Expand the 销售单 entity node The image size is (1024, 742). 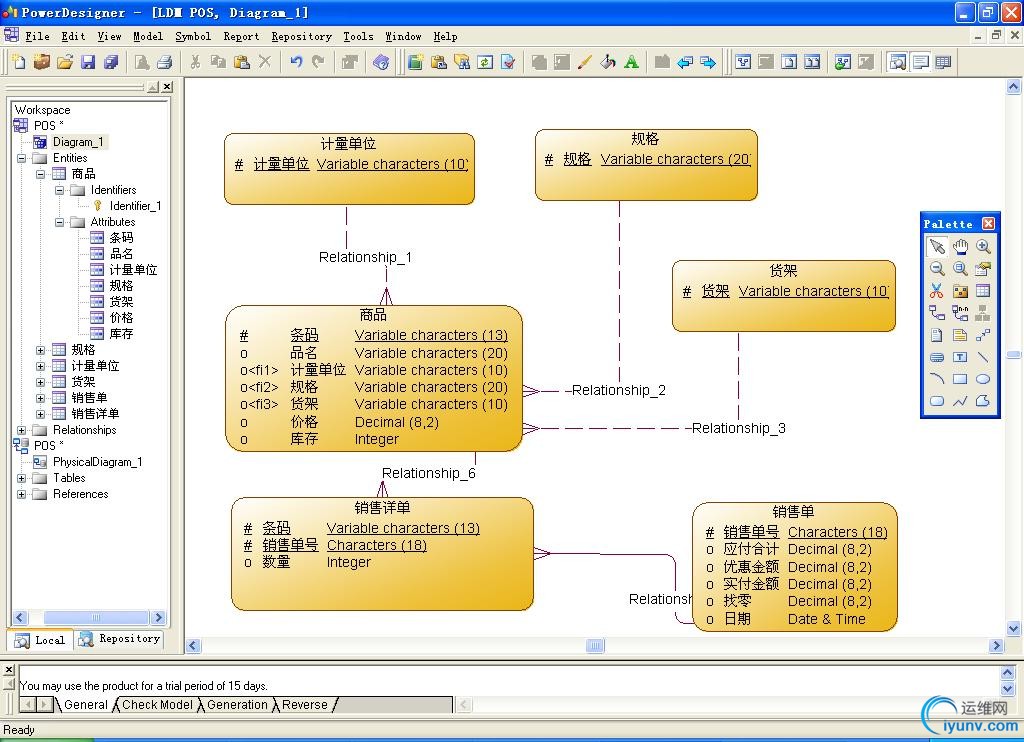click(x=40, y=398)
